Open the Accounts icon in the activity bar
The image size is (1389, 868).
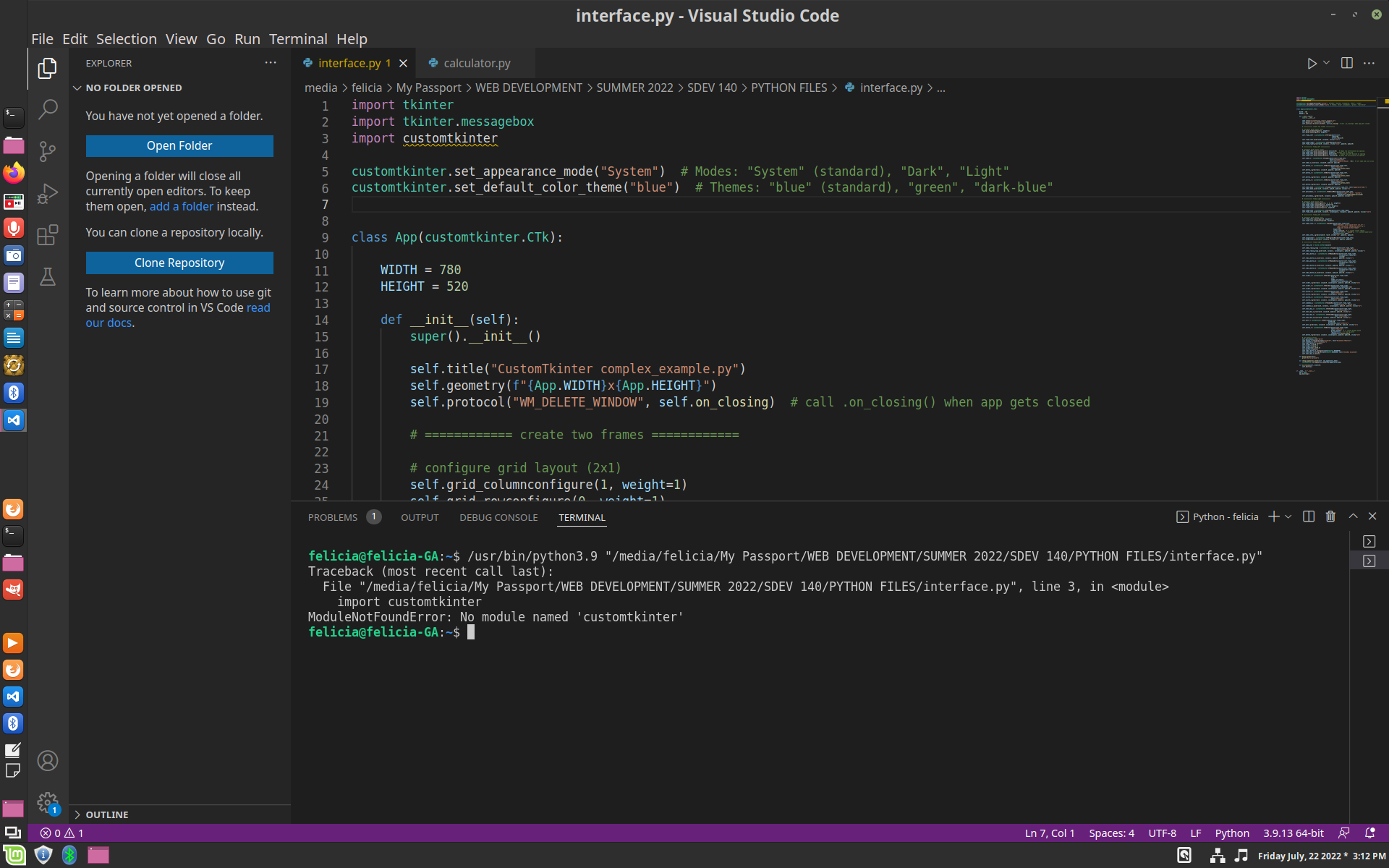[x=48, y=760]
